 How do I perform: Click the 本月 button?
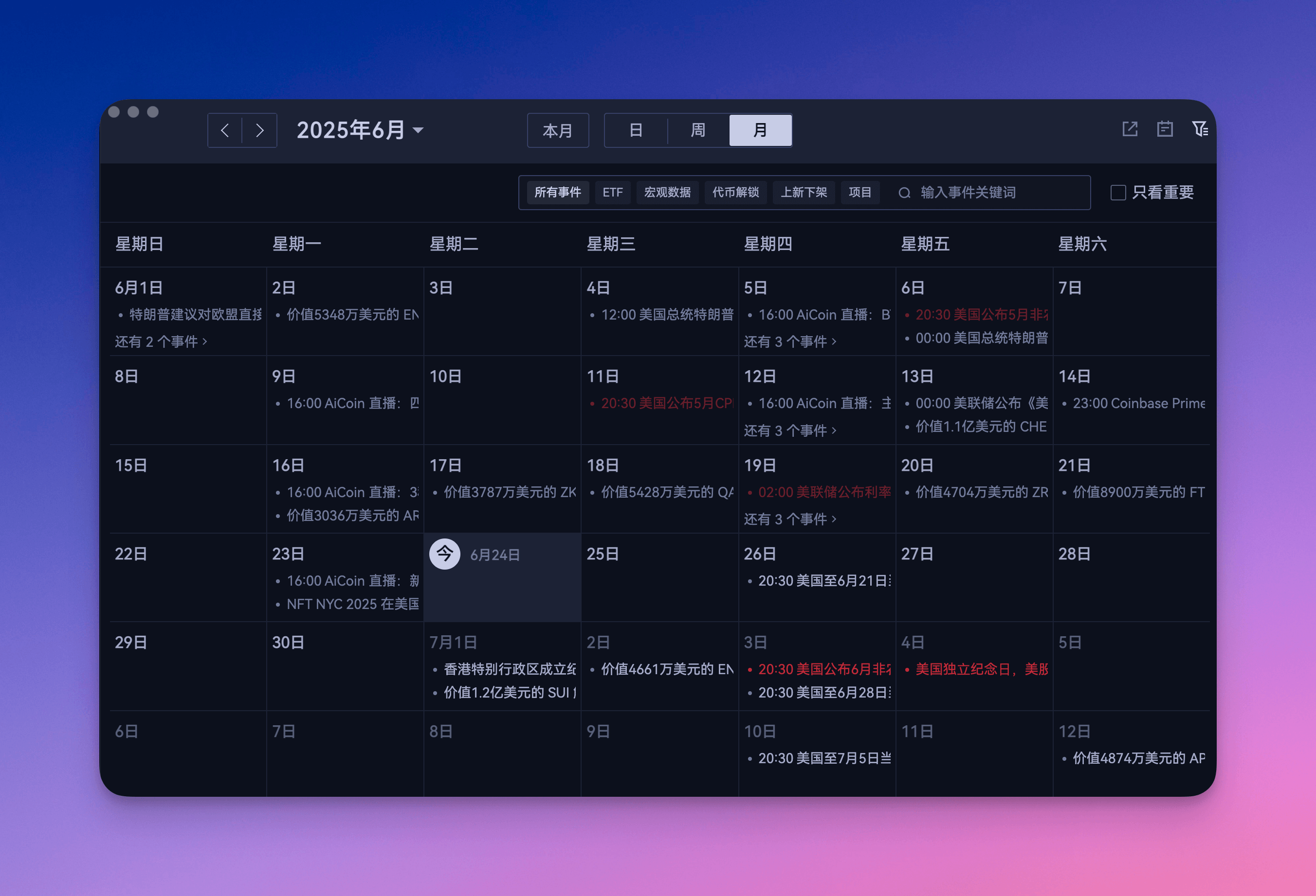tap(558, 130)
